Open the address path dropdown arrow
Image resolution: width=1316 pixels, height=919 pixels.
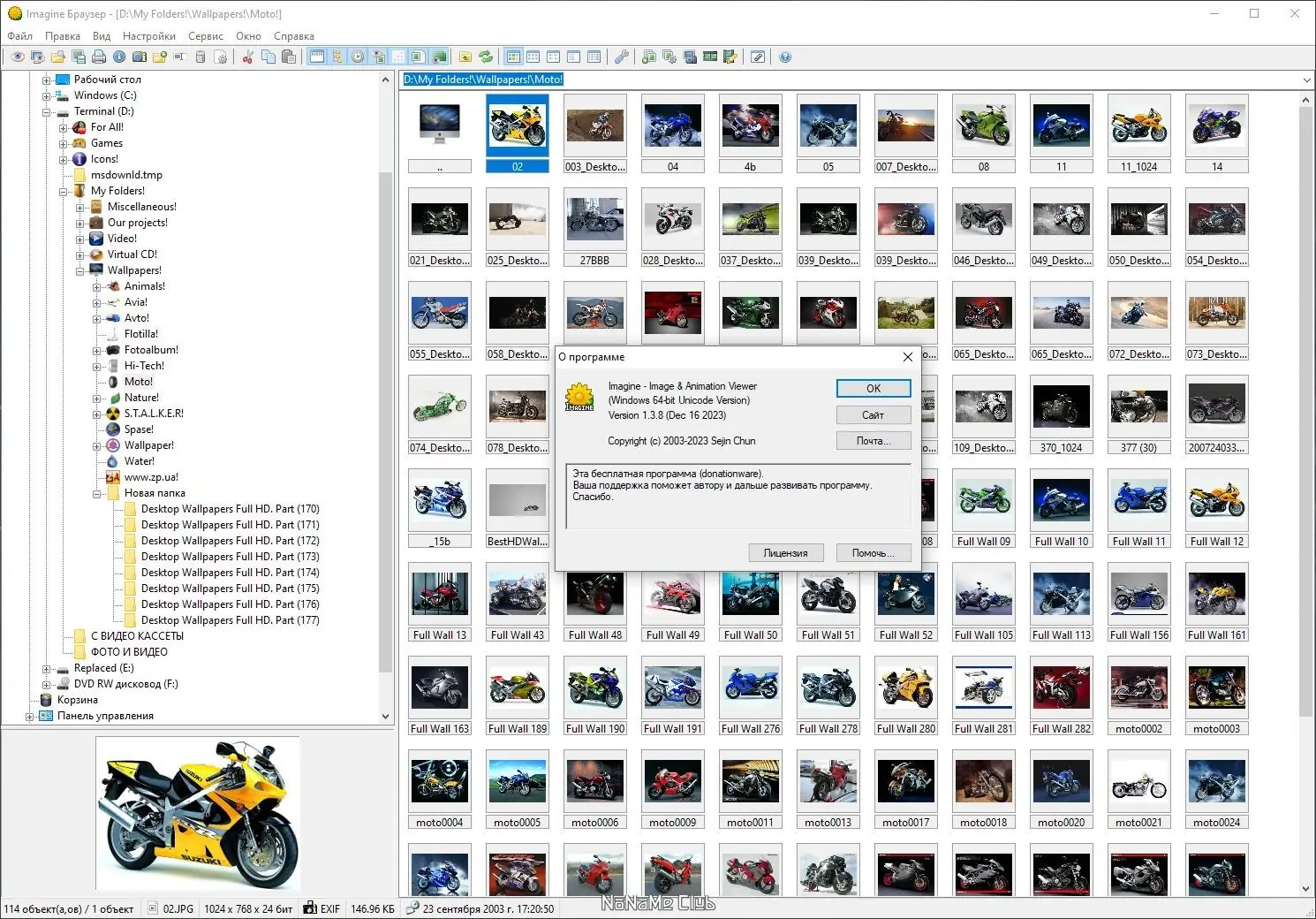tap(1306, 80)
